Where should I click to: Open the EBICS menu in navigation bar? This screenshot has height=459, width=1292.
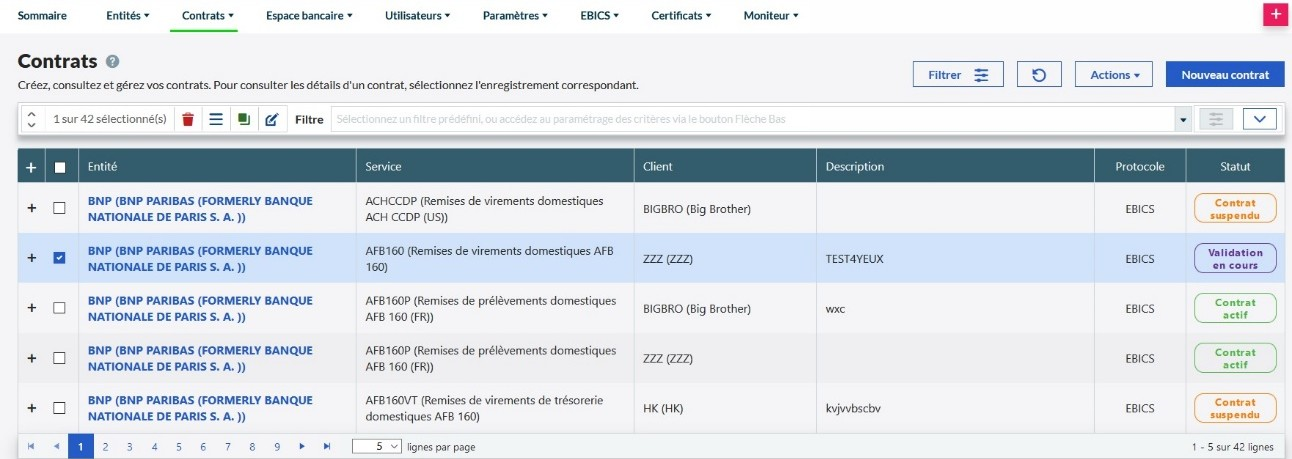pyautogui.click(x=599, y=16)
